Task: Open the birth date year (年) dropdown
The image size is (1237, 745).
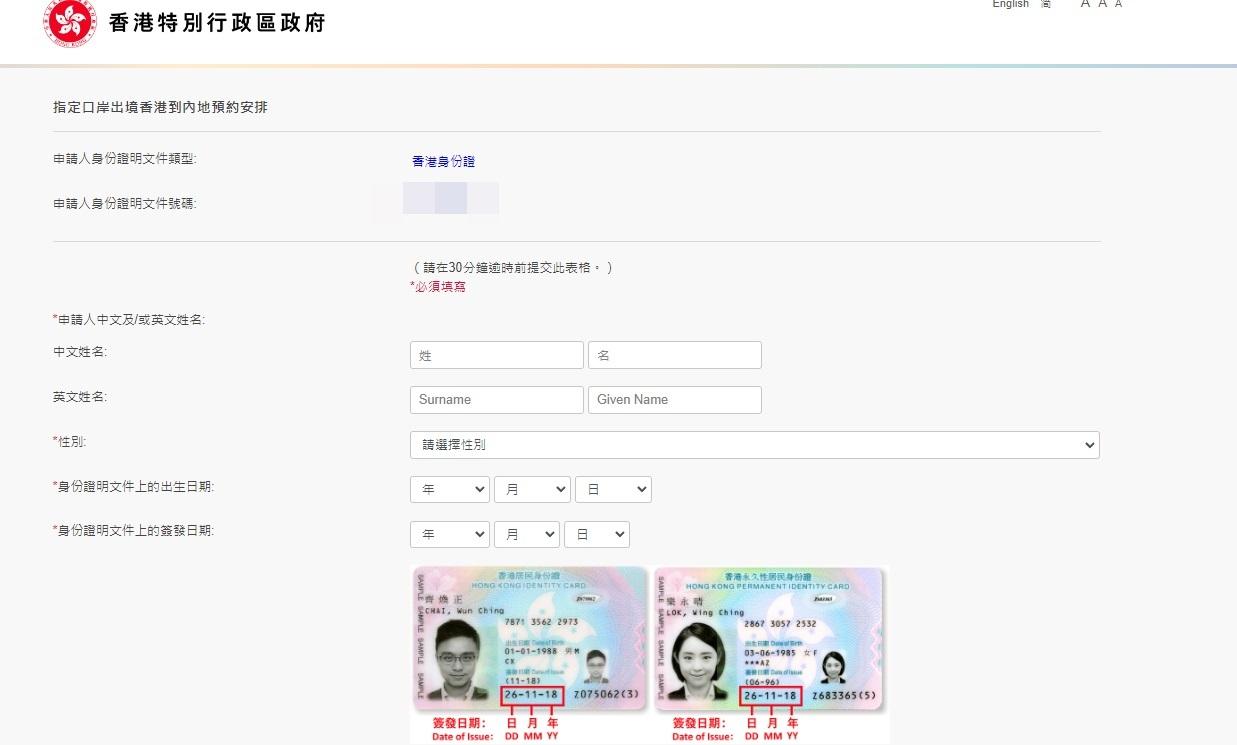Action: point(449,489)
